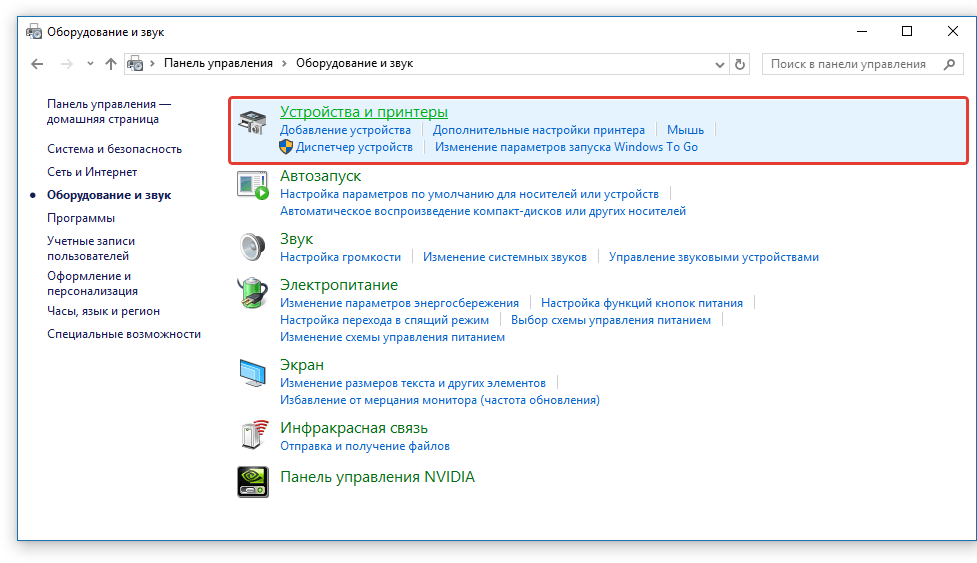This screenshot has height=563, width=977.
Task: Expand the address bar history dropdown
Action: tap(719, 64)
